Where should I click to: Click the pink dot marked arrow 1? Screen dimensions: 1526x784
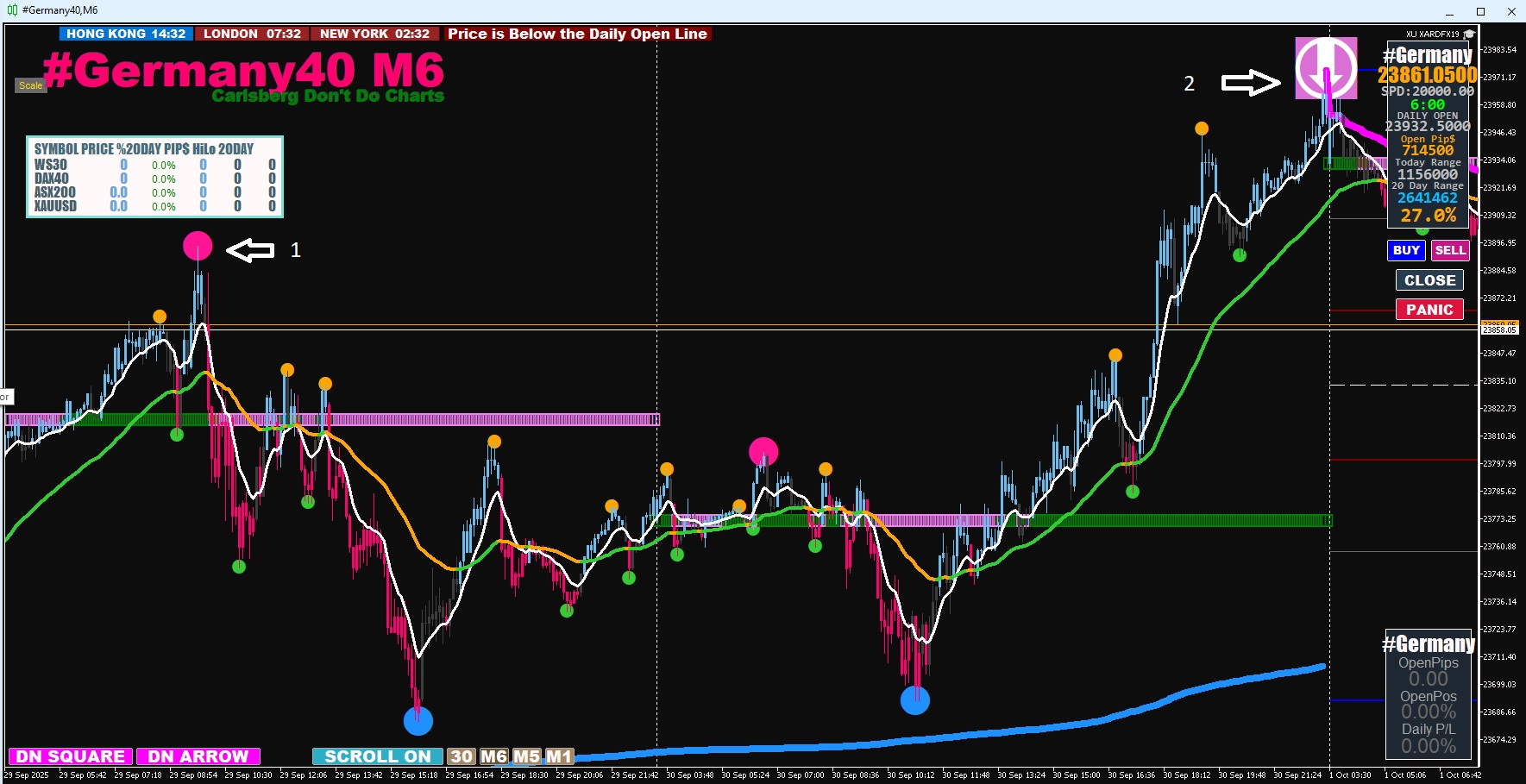(x=198, y=247)
